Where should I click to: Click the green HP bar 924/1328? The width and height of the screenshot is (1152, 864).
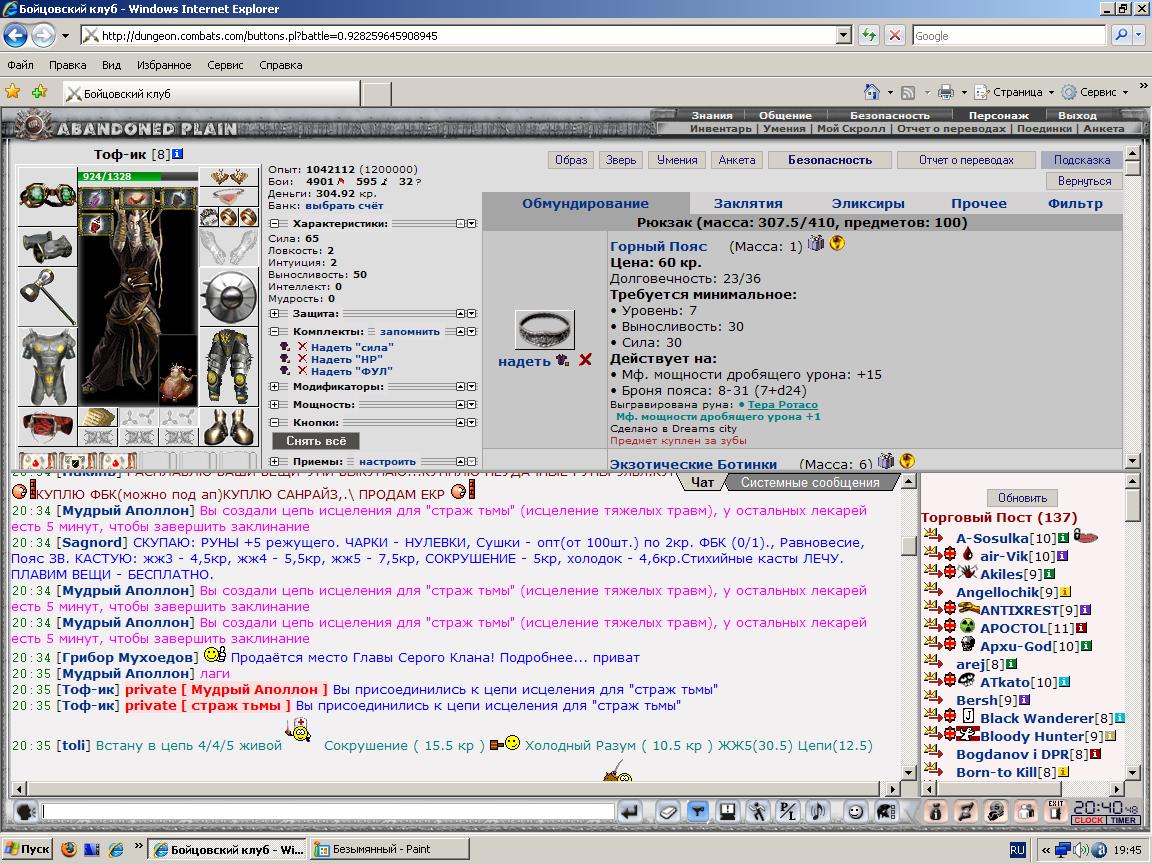[x=138, y=176]
